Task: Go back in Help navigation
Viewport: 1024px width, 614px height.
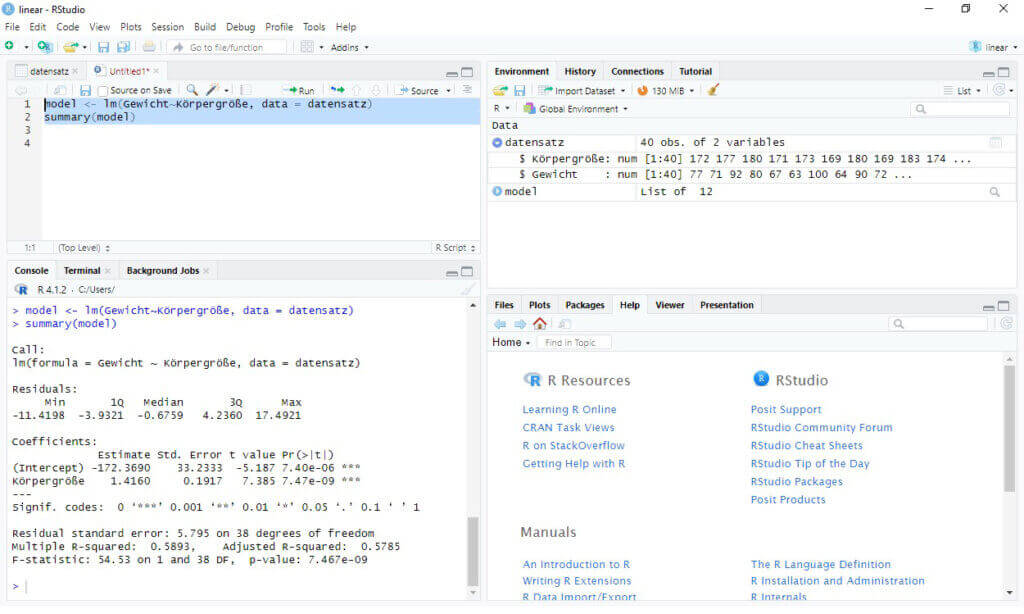Action: [x=500, y=323]
